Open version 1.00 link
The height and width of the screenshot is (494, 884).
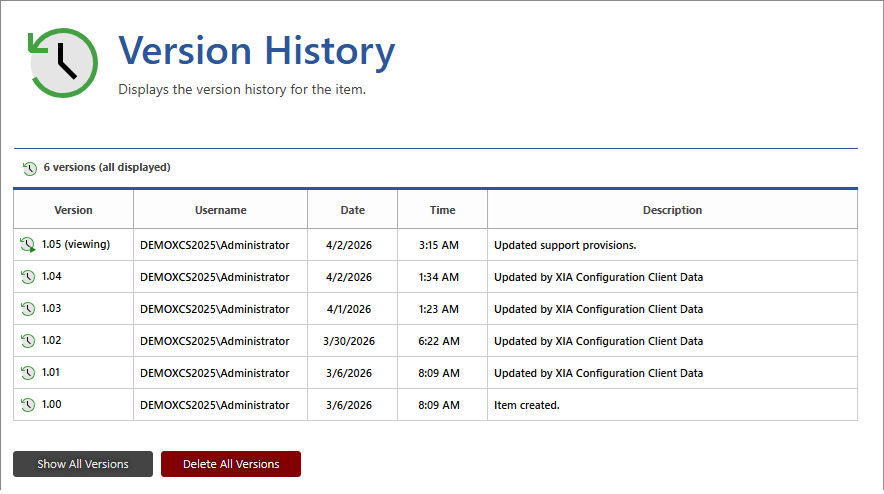pos(51,405)
